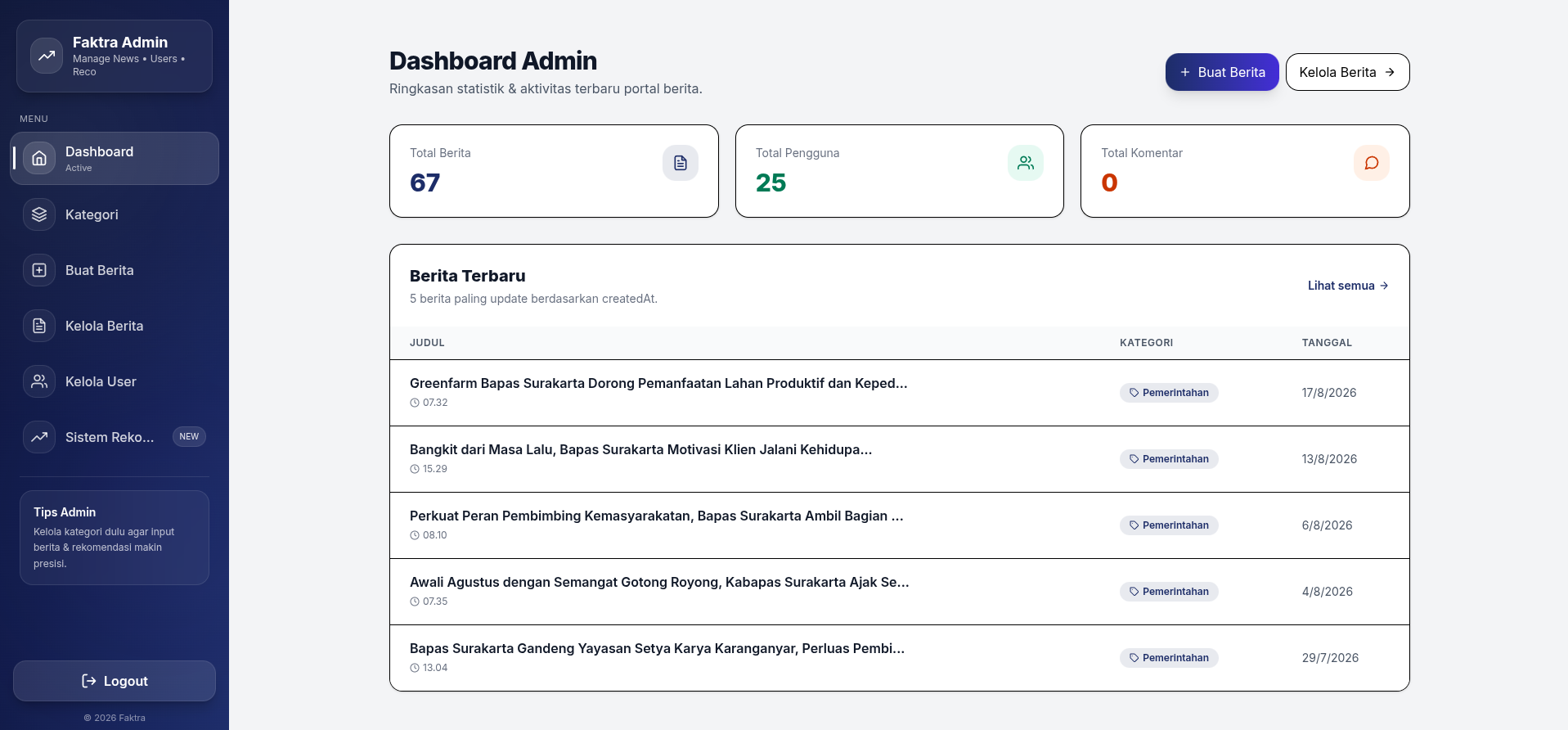Click the TANGGAL column header
This screenshot has height=730, width=1568.
pyautogui.click(x=1327, y=343)
